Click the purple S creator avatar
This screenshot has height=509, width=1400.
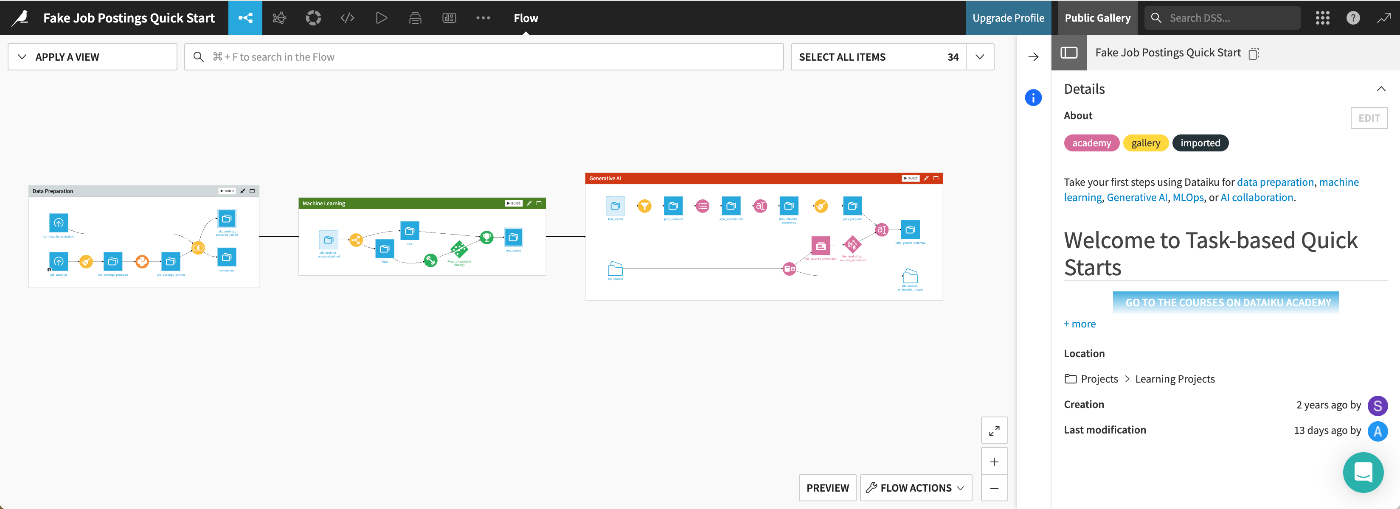pyautogui.click(x=1378, y=405)
